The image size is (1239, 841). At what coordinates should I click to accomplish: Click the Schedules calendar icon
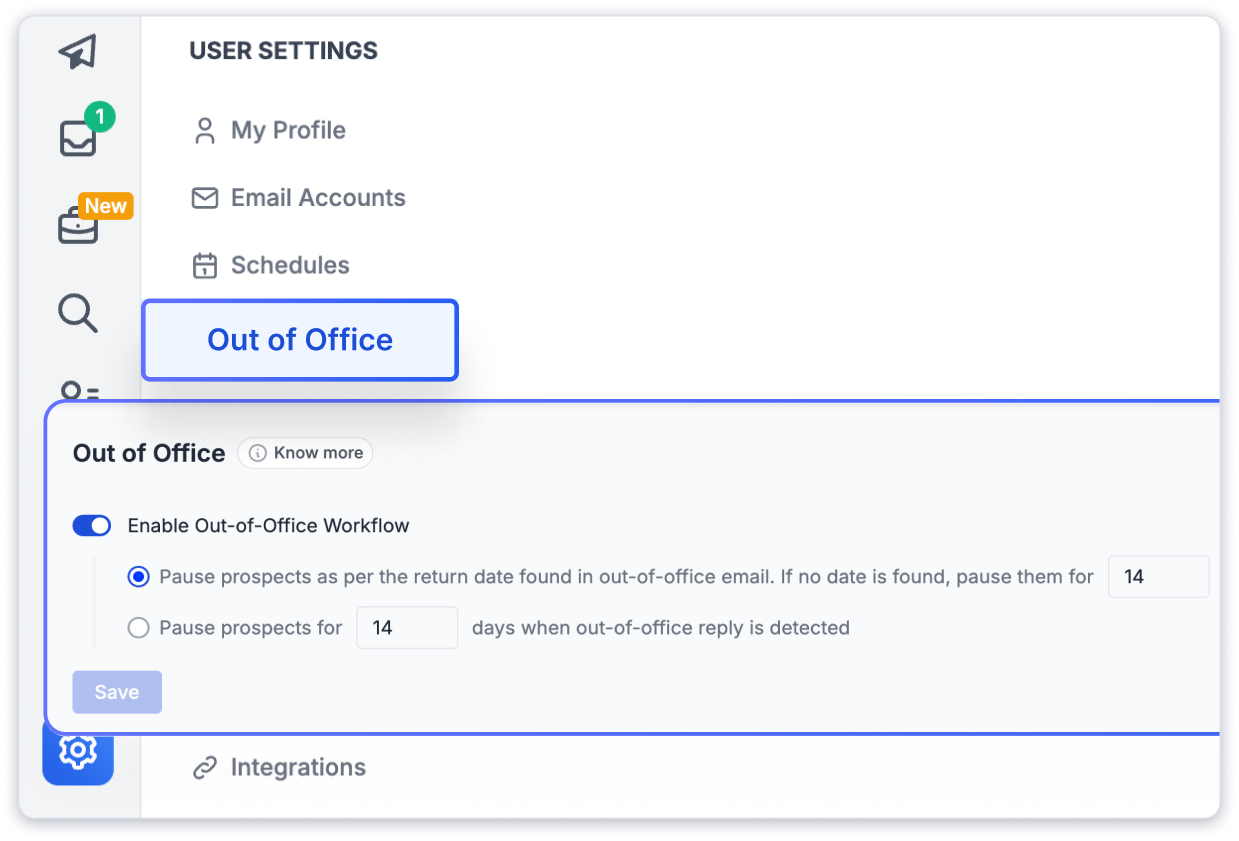click(205, 266)
